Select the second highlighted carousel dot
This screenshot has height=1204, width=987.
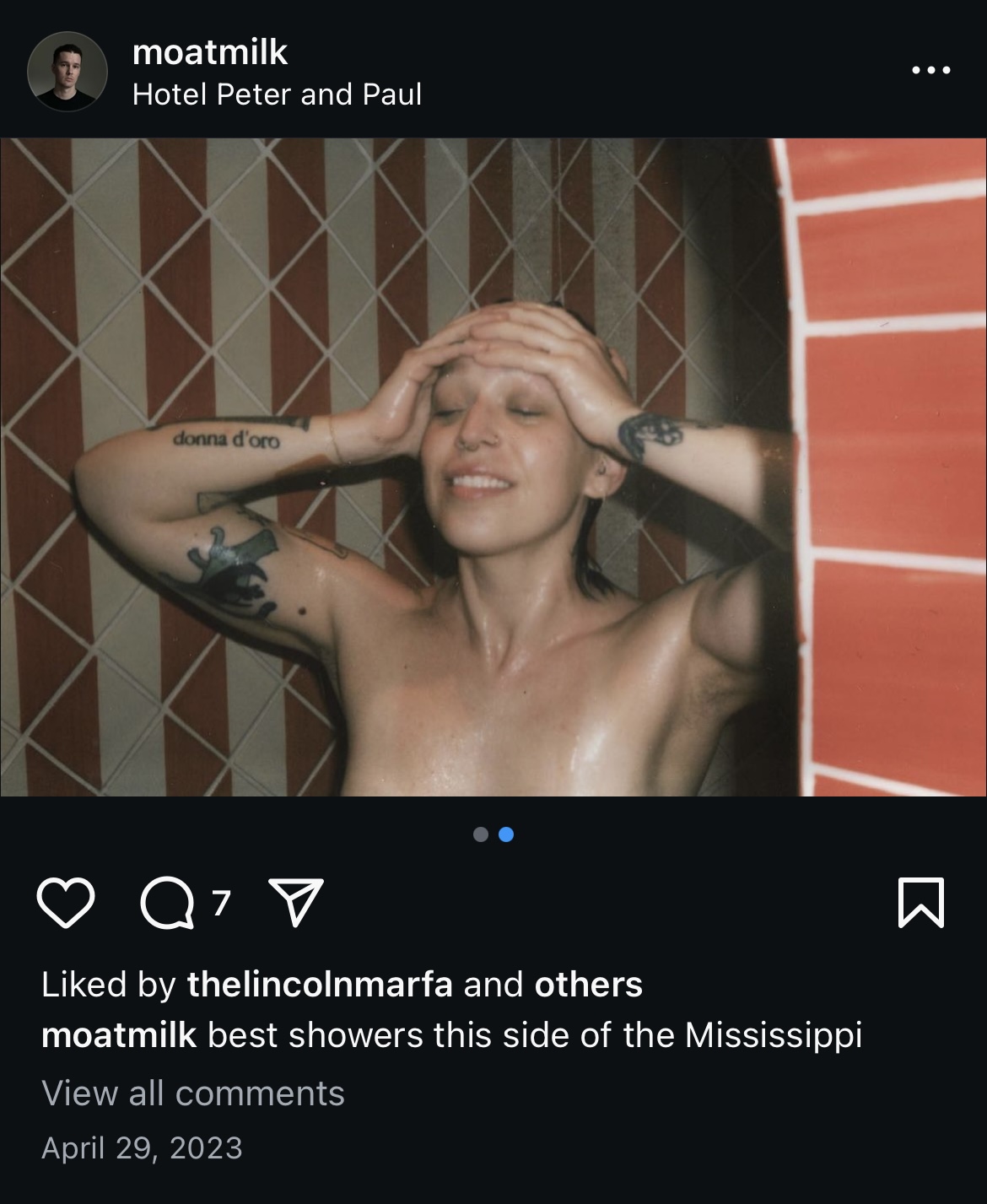click(x=506, y=834)
